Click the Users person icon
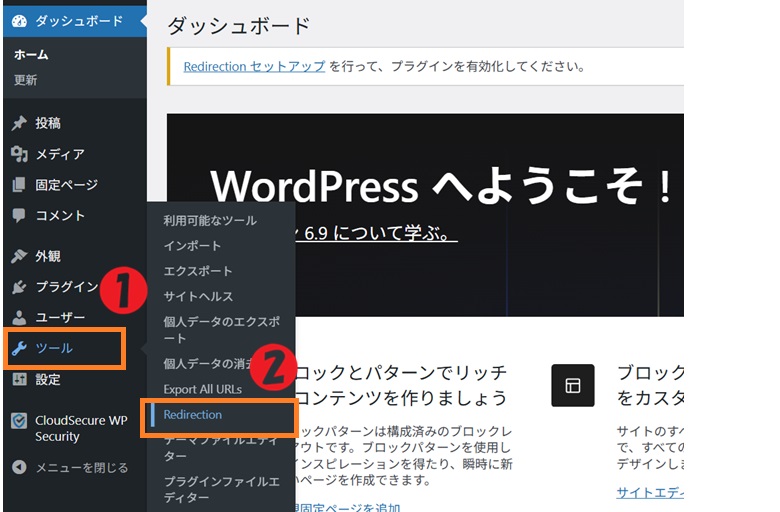Screen dimensions: 780x512 tap(19, 317)
